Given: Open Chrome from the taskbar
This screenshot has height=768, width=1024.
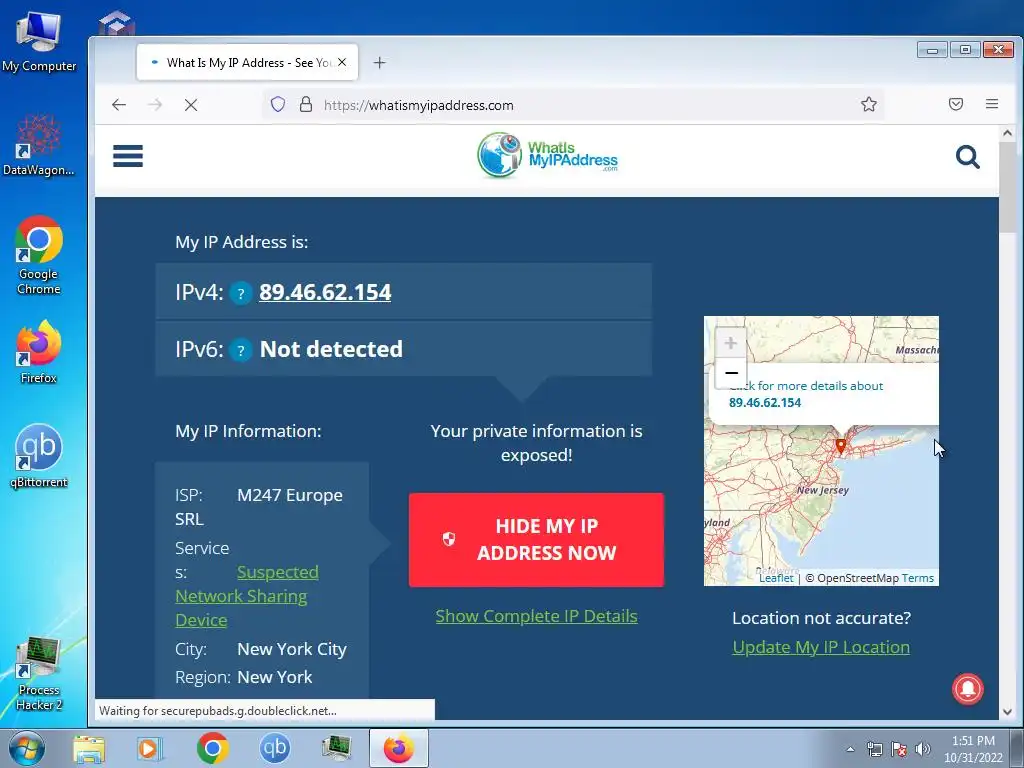Looking at the screenshot, I should coord(212,748).
